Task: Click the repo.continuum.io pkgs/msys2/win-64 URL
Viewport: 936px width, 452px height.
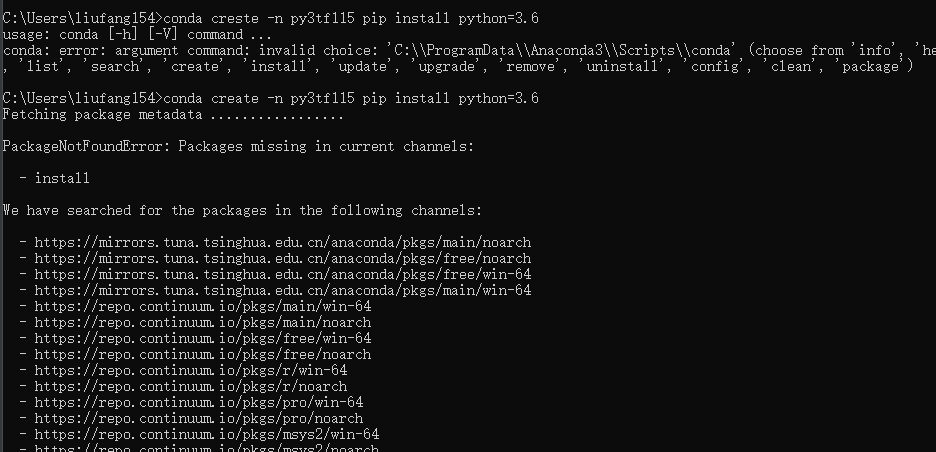Action: coord(207,435)
